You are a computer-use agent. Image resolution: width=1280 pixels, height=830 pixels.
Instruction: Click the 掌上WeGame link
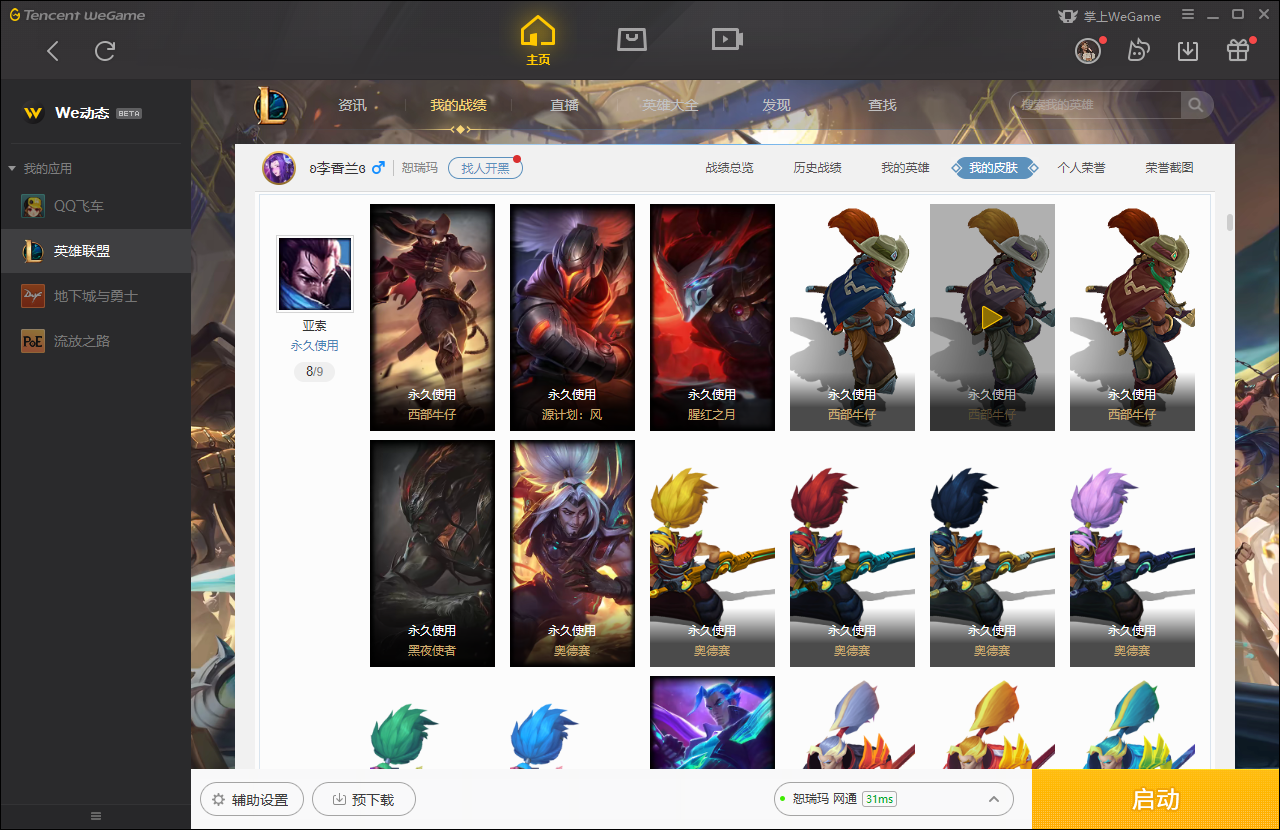[1123, 16]
